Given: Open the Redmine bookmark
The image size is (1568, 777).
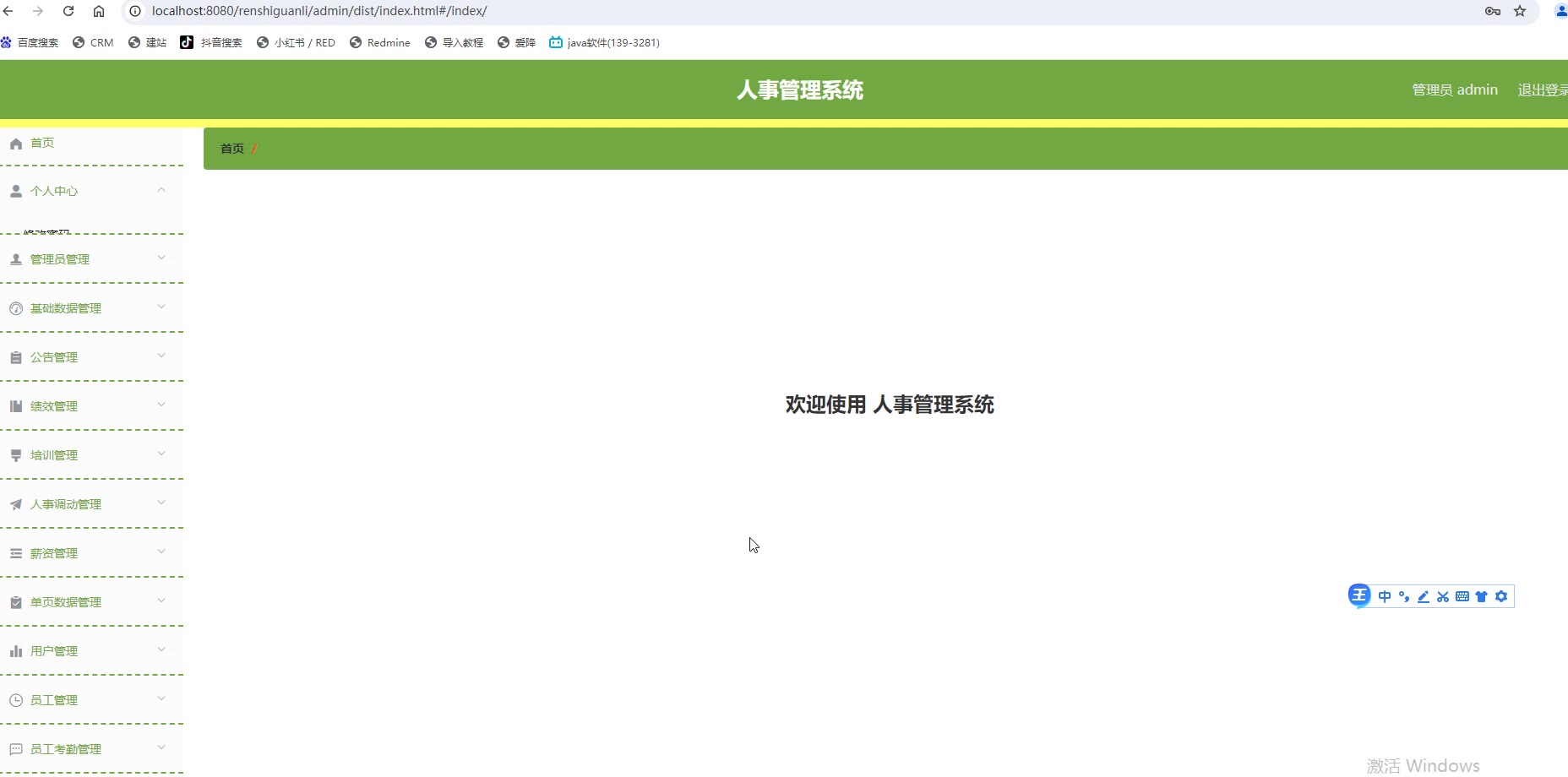Looking at the screenshot, I should pos(380,42).
